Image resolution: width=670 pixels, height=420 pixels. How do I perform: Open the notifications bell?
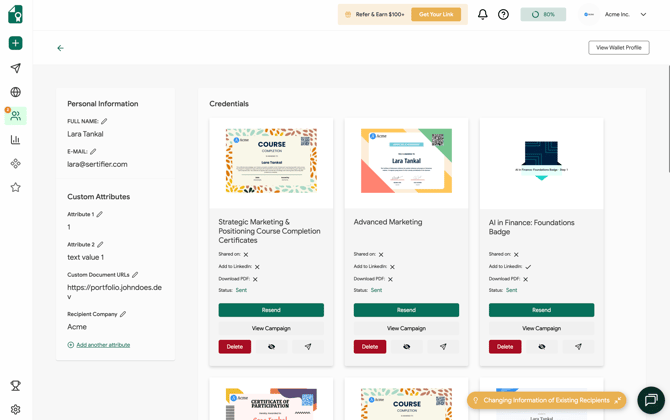pos(482,15)
